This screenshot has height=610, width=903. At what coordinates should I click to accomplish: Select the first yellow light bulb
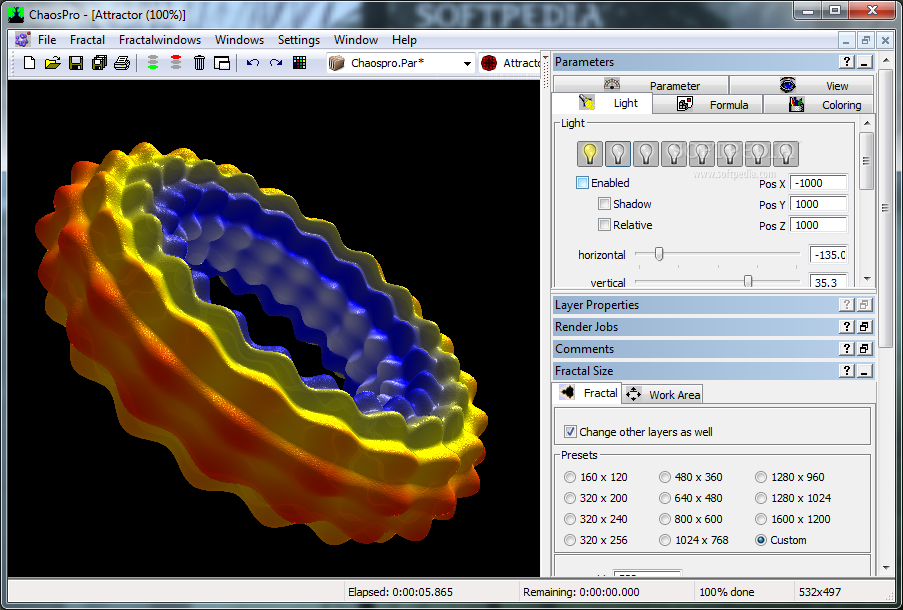click(x=590, y=154)
